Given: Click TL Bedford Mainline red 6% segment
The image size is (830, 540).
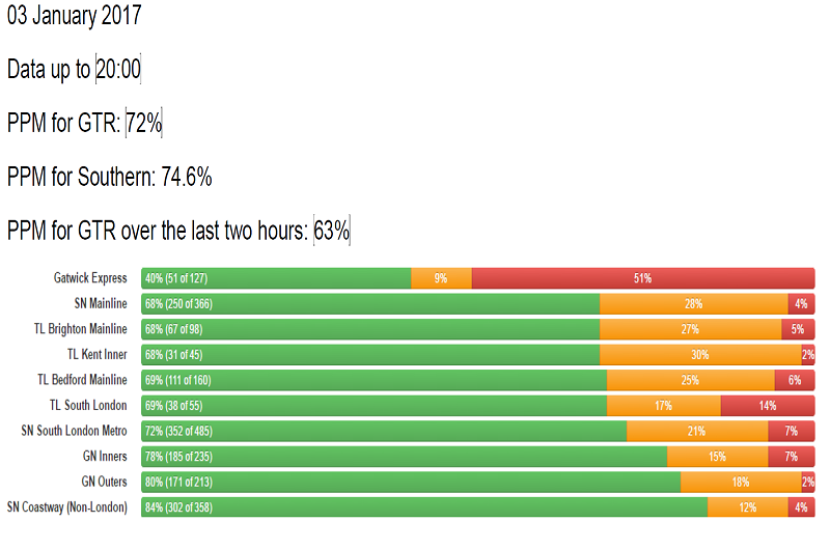Looking at the screenshot, I should tap(794, 380).
